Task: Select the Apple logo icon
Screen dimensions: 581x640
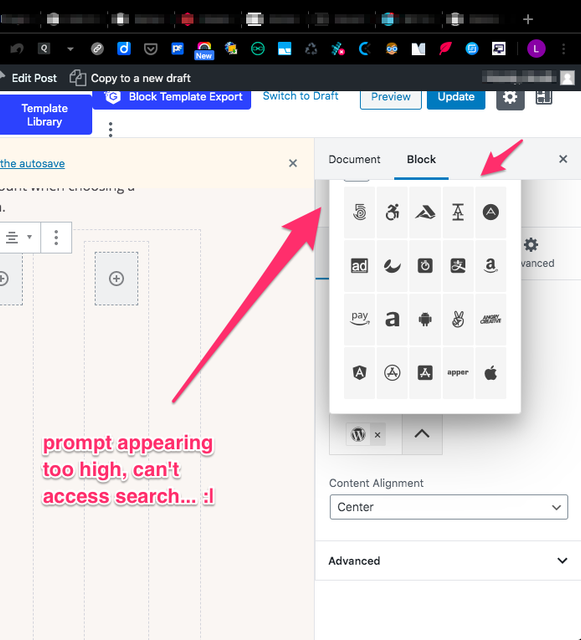Action: pos(490,373)
